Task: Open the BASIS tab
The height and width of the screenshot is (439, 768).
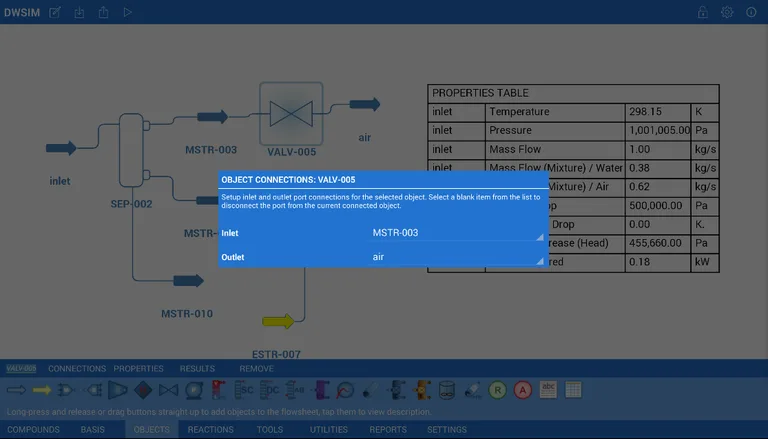Action: tap(93, 430)
